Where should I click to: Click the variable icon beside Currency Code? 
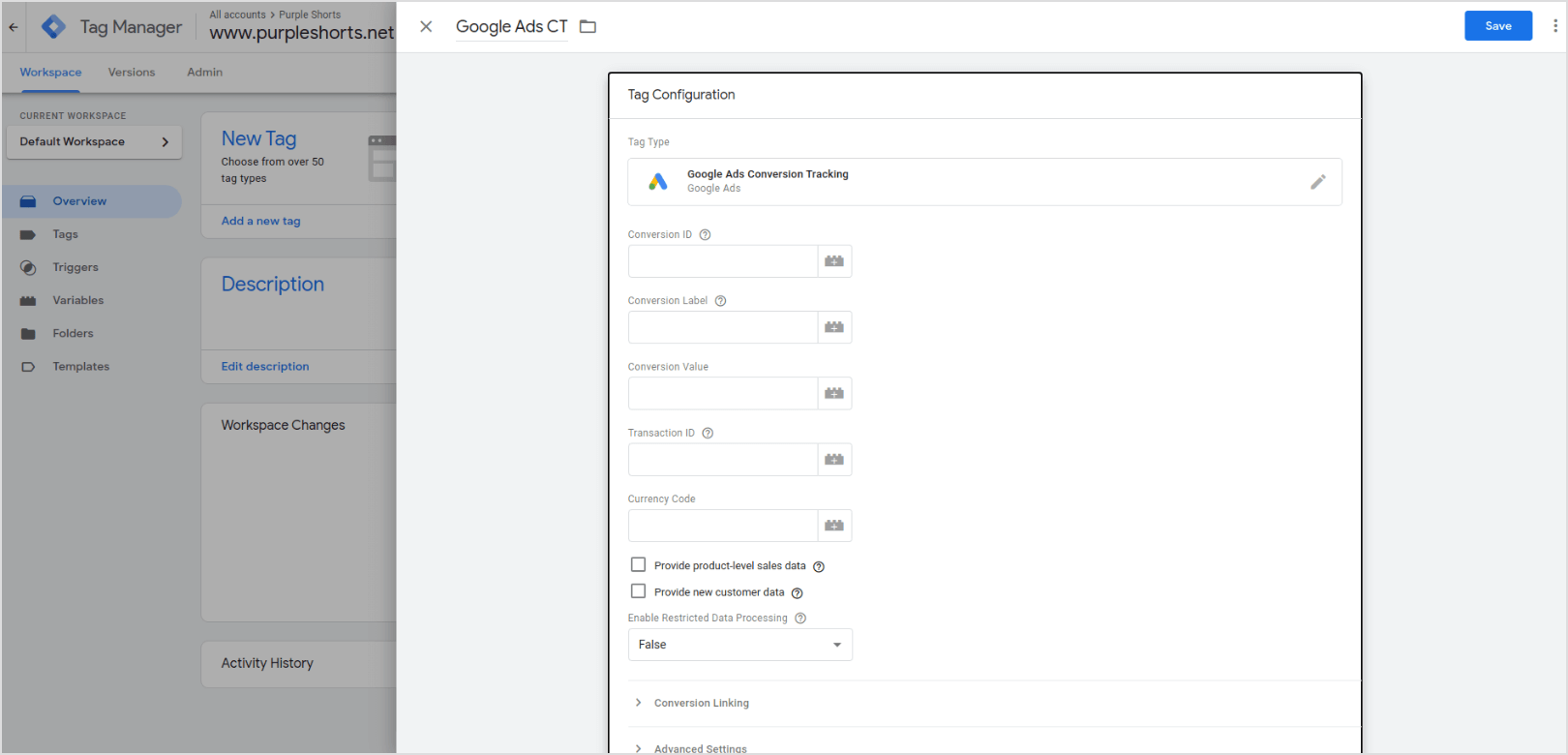pos(834,526)
